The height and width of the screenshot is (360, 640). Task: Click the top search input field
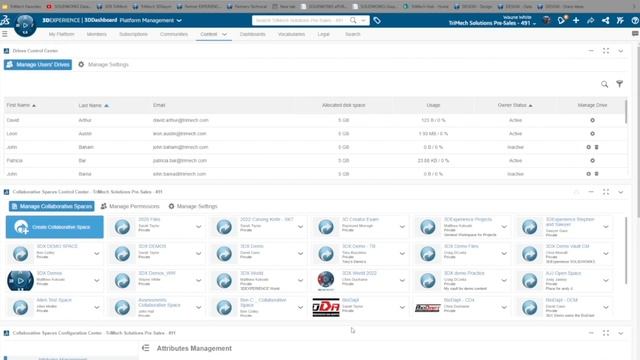(x=300, y=20)
